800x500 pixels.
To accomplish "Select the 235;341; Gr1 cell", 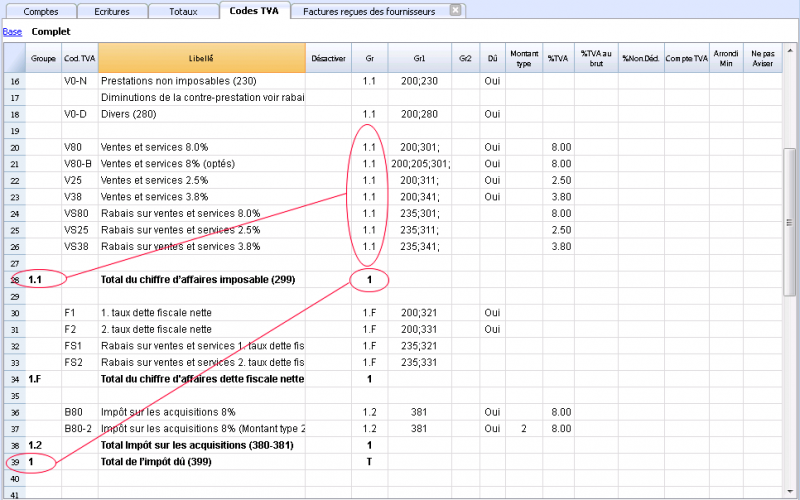I will click(419, 246).
